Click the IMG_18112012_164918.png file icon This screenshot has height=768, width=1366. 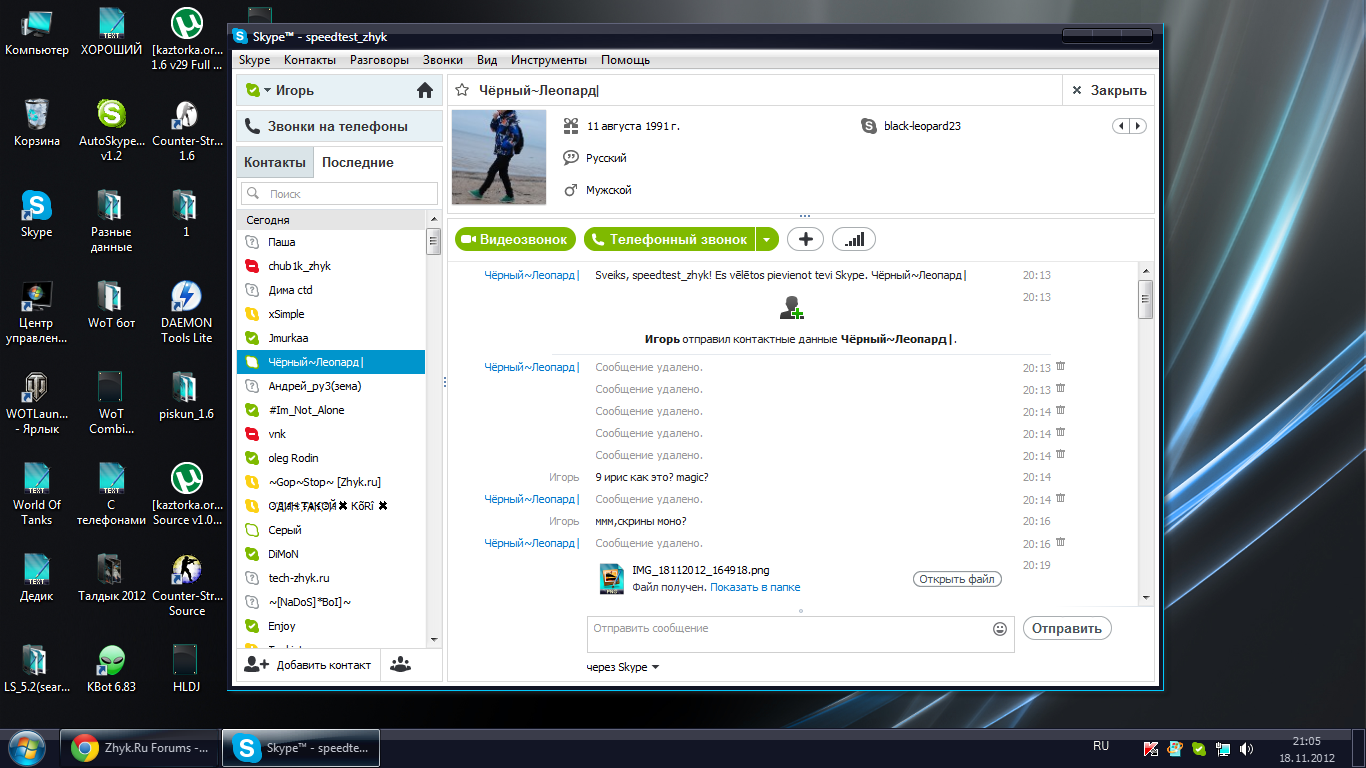pyautogui.click(x=612, y=579)
